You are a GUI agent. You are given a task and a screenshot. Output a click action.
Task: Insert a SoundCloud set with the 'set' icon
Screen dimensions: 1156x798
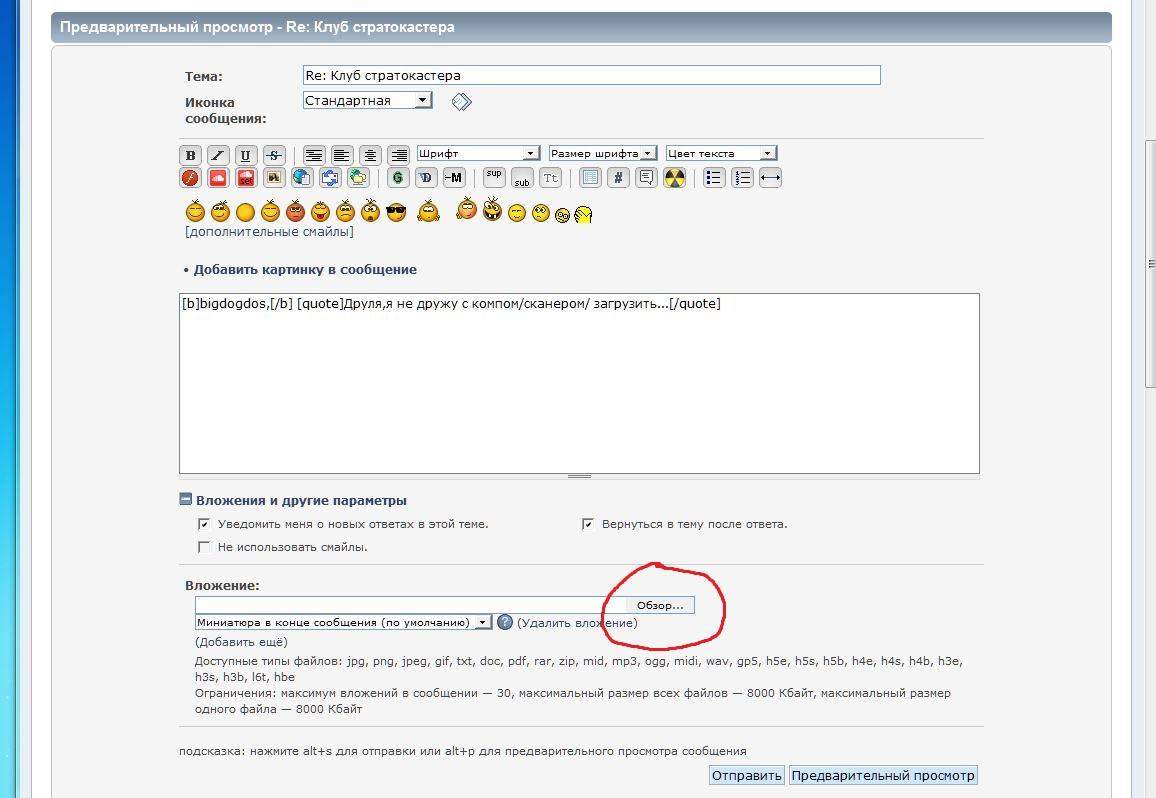click(x=246, y=178)
